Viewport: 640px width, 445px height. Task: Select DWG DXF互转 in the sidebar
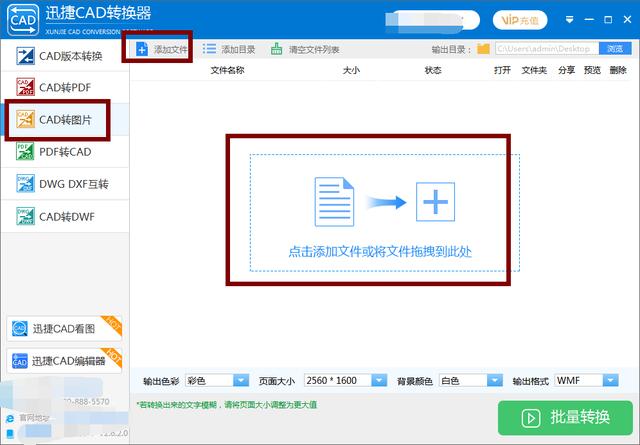65,184
